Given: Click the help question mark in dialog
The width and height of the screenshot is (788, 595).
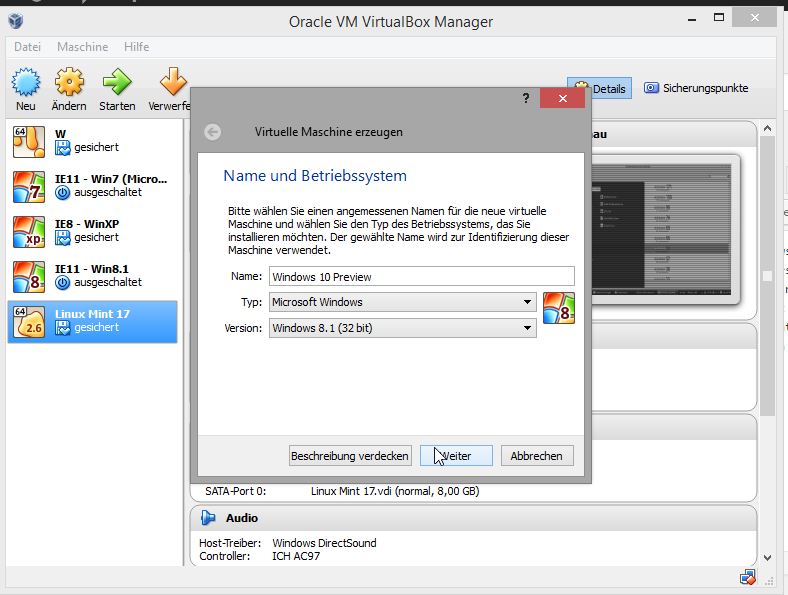Looking at the screenshot, I should click(525, 98).
